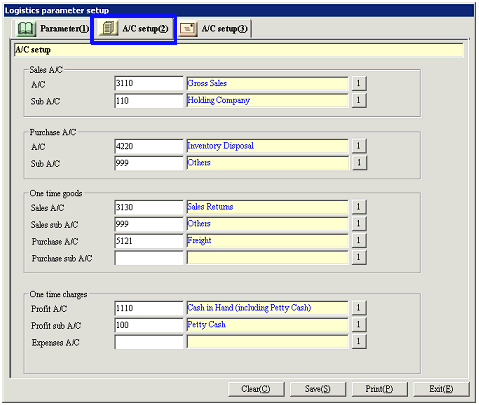This screenshot has height=405, width=479.
Task: Open lookup button beside Inventory Disposal
Action: point(359,146)
